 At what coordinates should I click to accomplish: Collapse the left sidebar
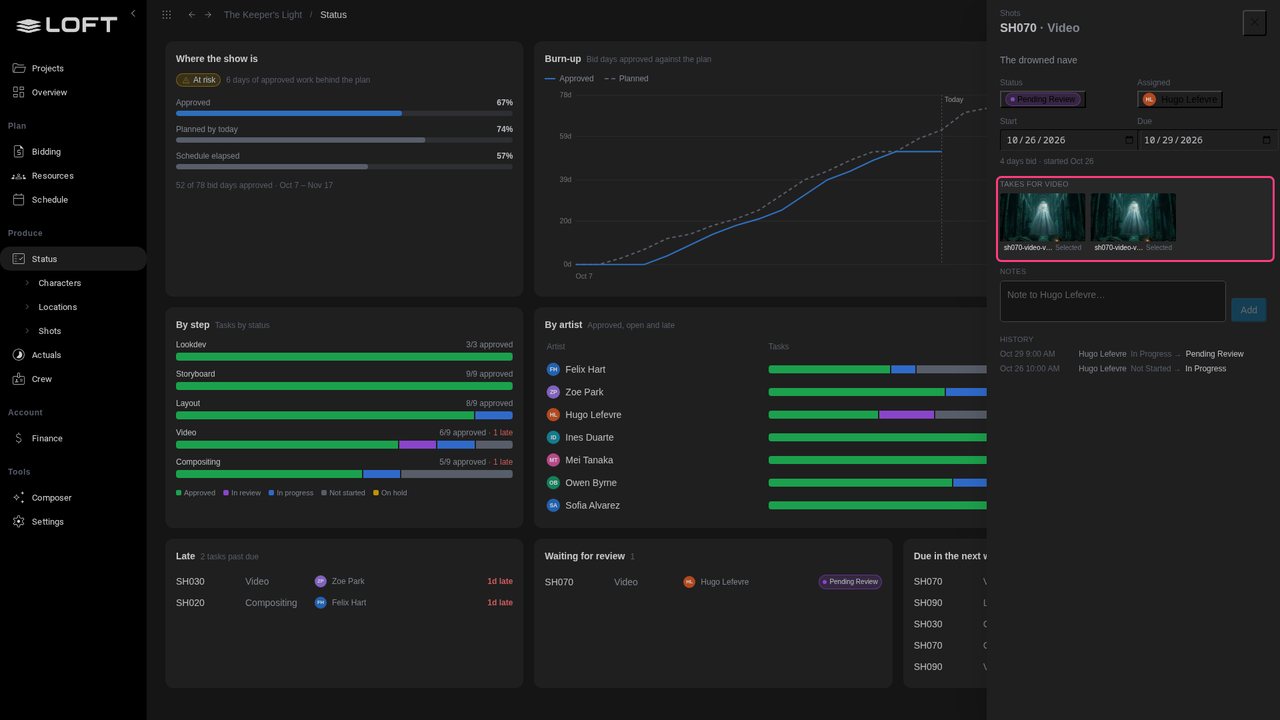(x=133, y=14)
